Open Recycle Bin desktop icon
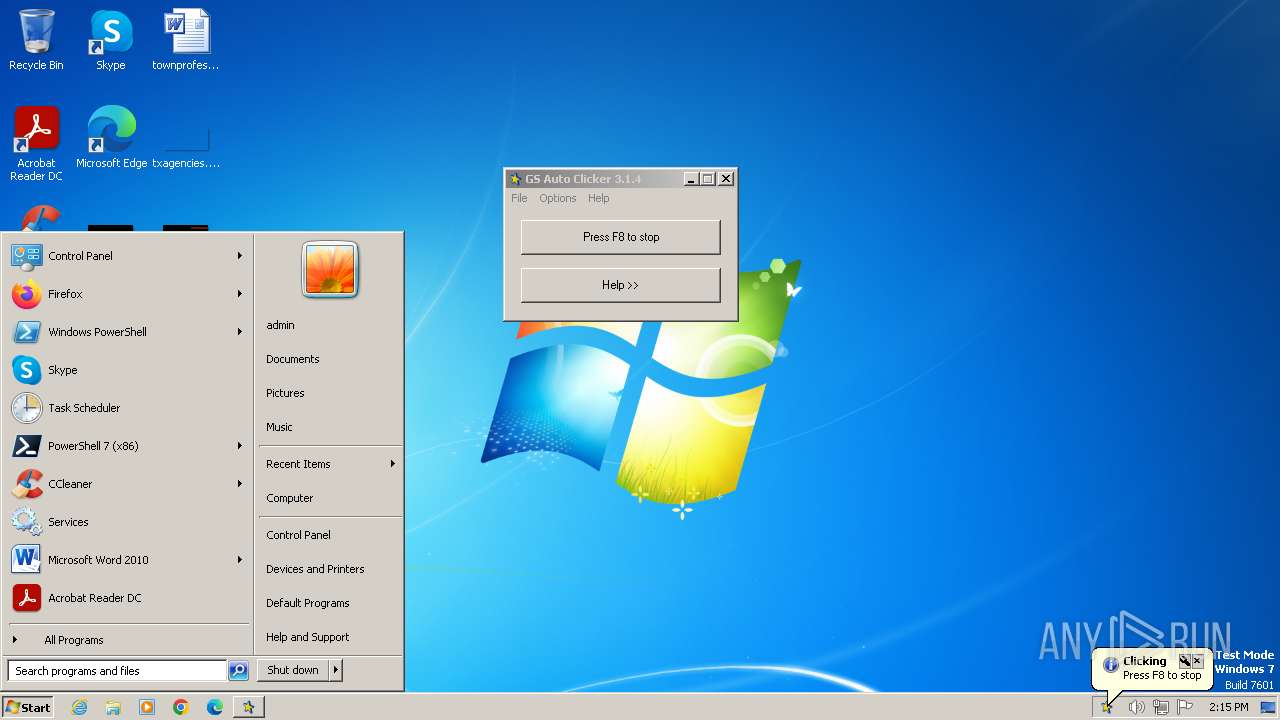1280x720 pixels. [36, 40]
